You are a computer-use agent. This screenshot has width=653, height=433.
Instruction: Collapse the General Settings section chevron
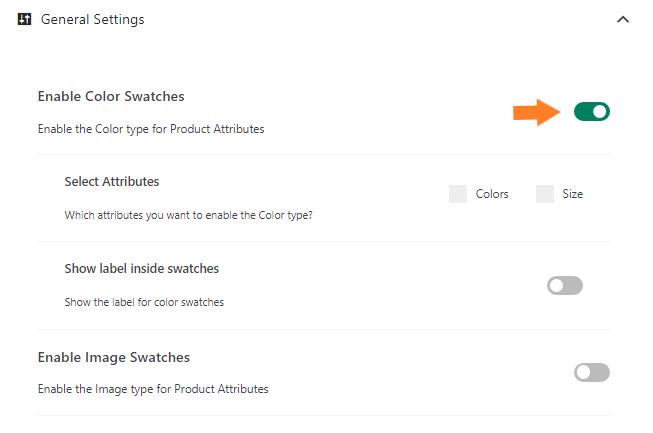click(623, 19)
